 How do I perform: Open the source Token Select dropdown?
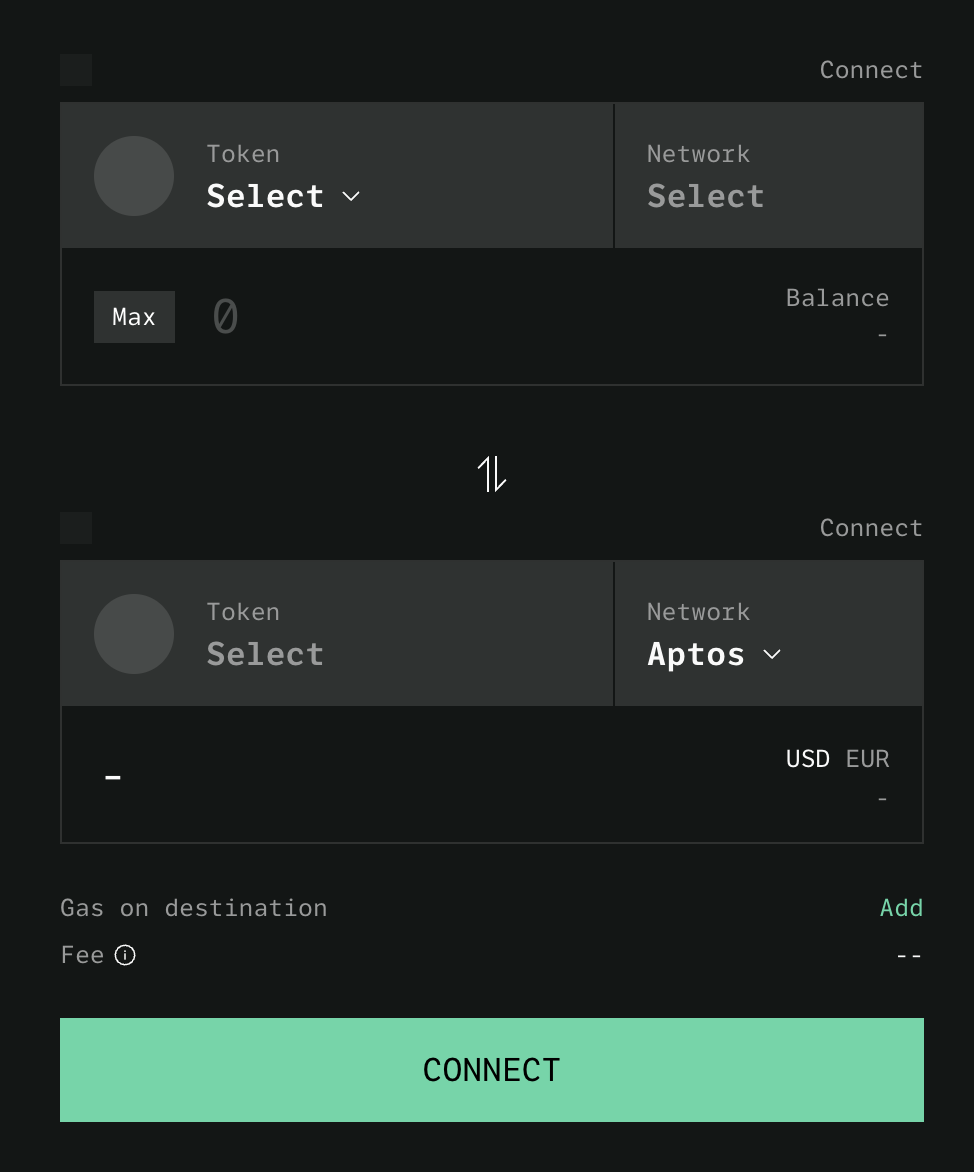tap(266, 195)
